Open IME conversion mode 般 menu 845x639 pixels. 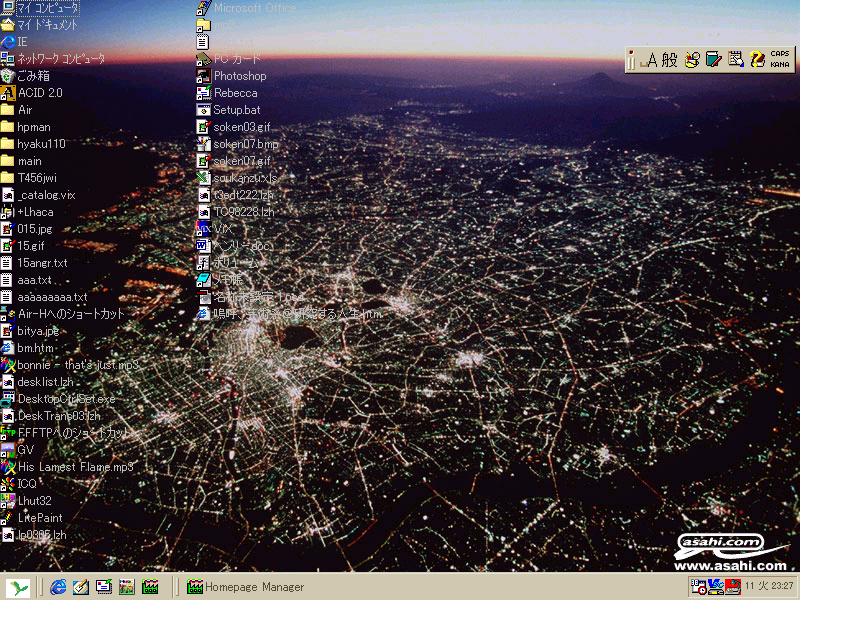click(669, 60)
